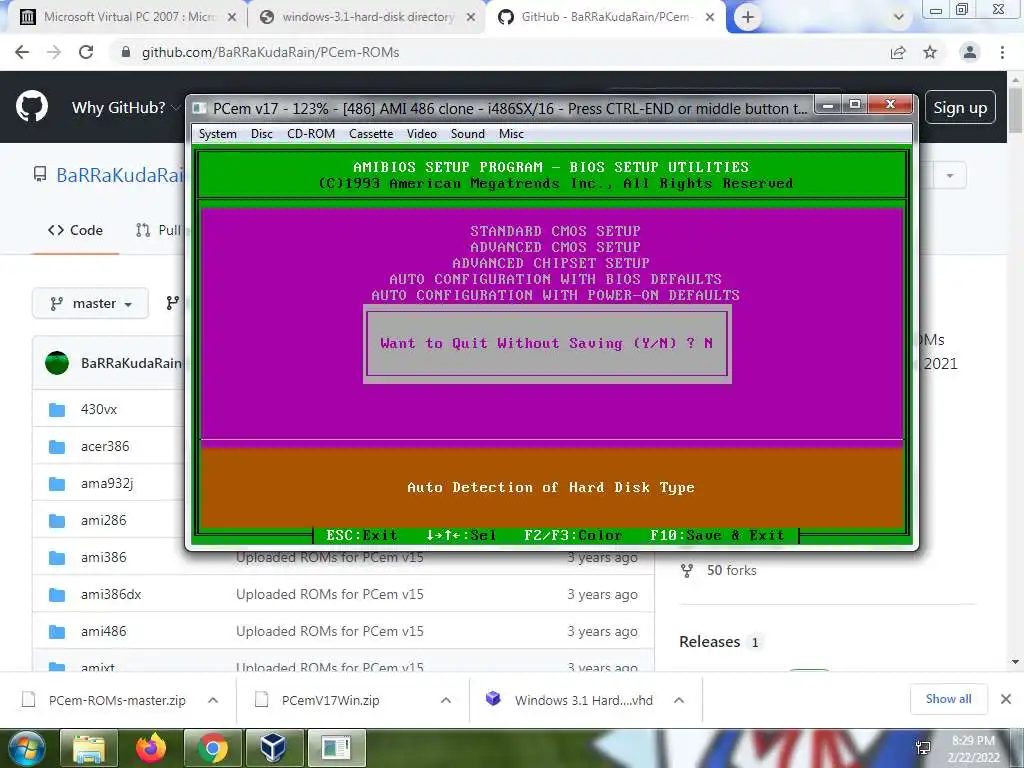Screen dimensions: 1024x768
Task: Switch to Microsoft Virtual PC 2007 tab
Action: pyautogui.click(x=129, y=17)
